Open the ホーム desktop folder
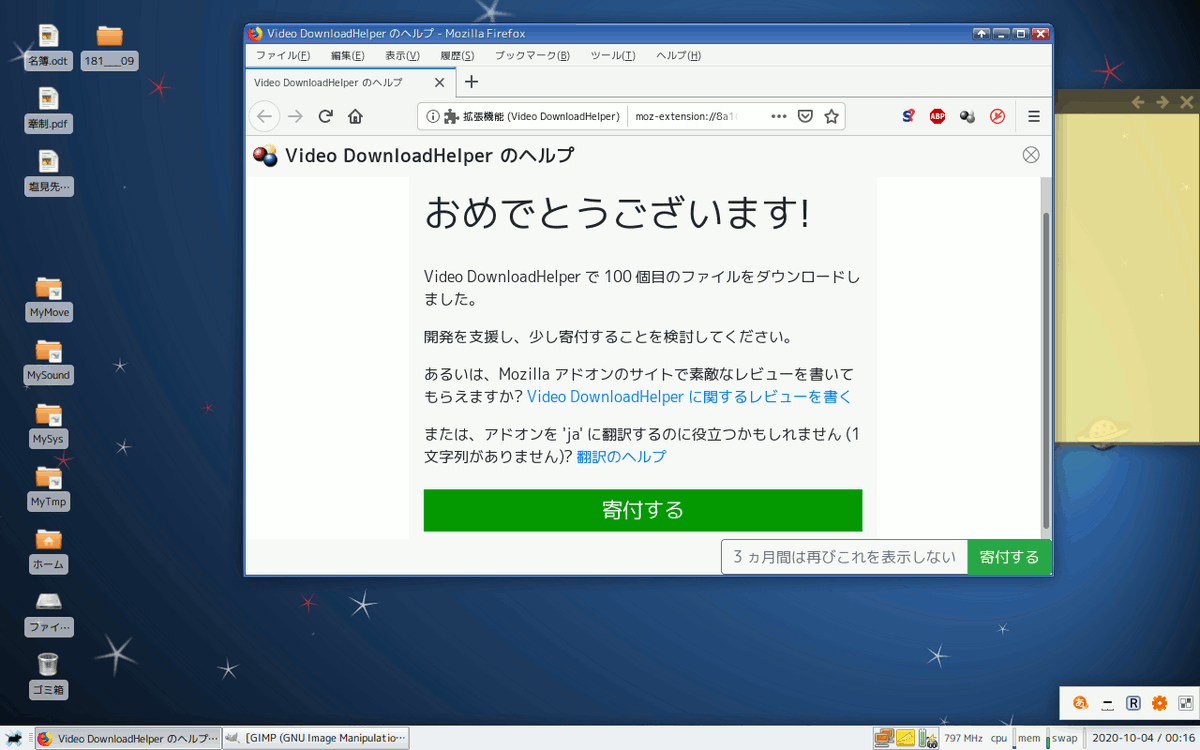The image size is (1200, 750). coord(49,550)
